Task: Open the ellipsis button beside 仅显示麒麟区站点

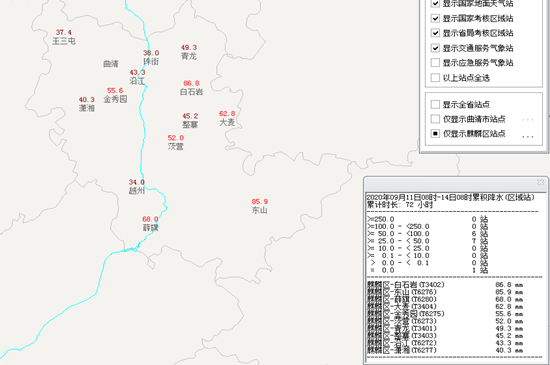Action: (528, 136)
